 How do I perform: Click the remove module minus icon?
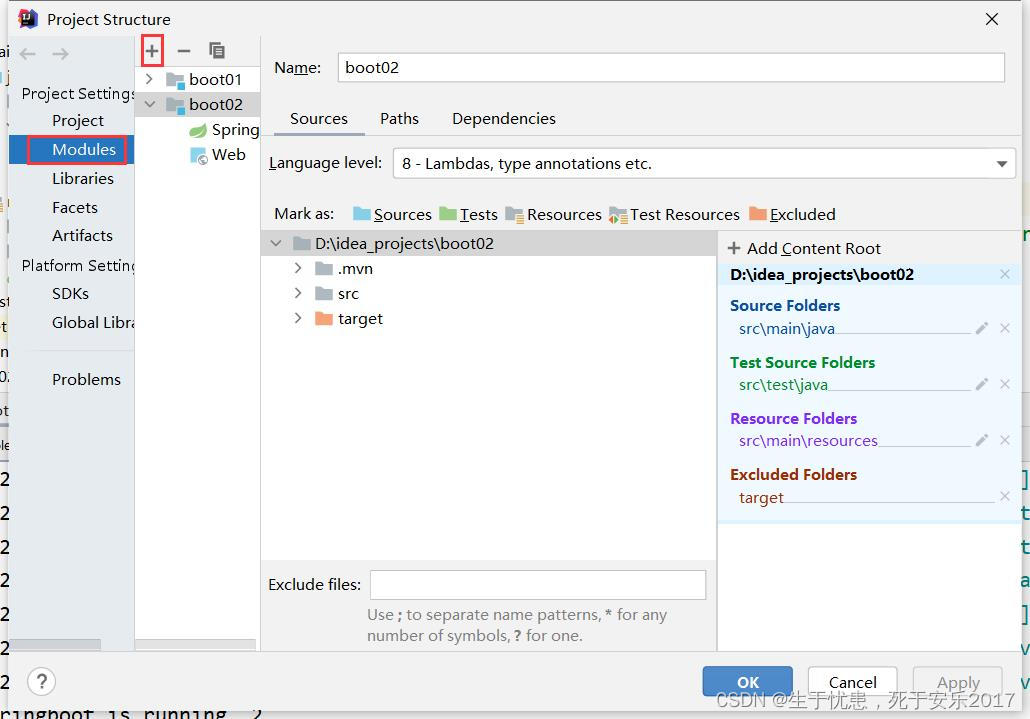(184, 50)
